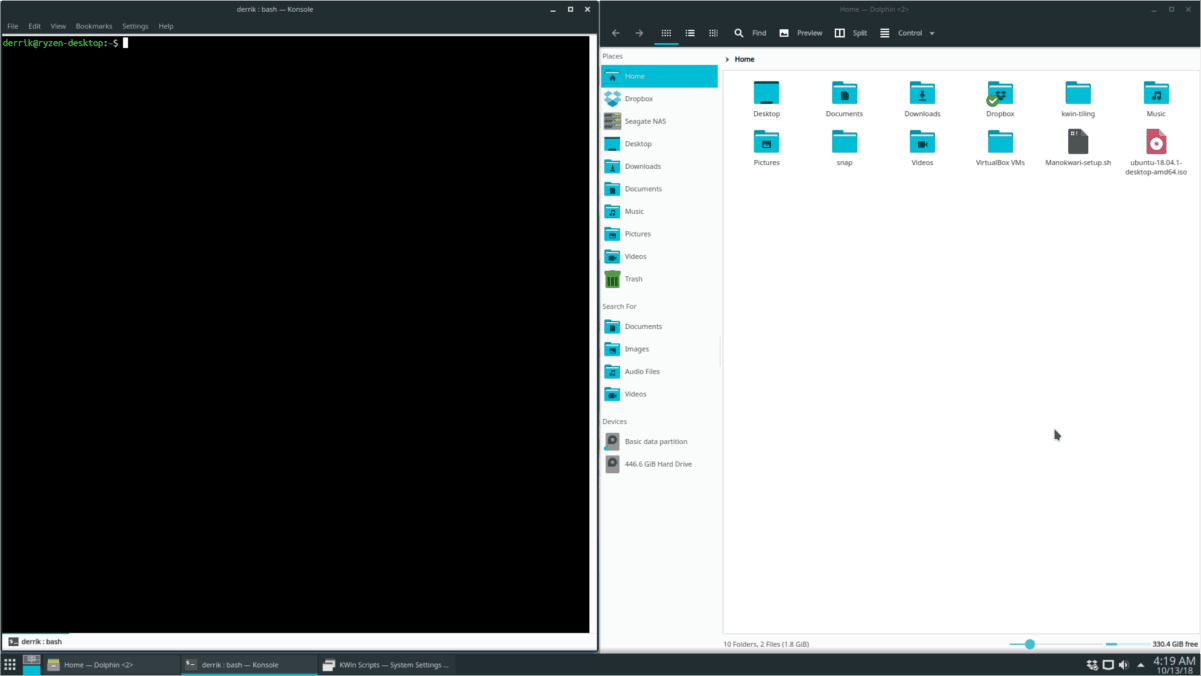The image size is (1201, 676).
Task: Expand hidden system tray icons arrow
Action: pyautogui.click(x=1141, y=665)
